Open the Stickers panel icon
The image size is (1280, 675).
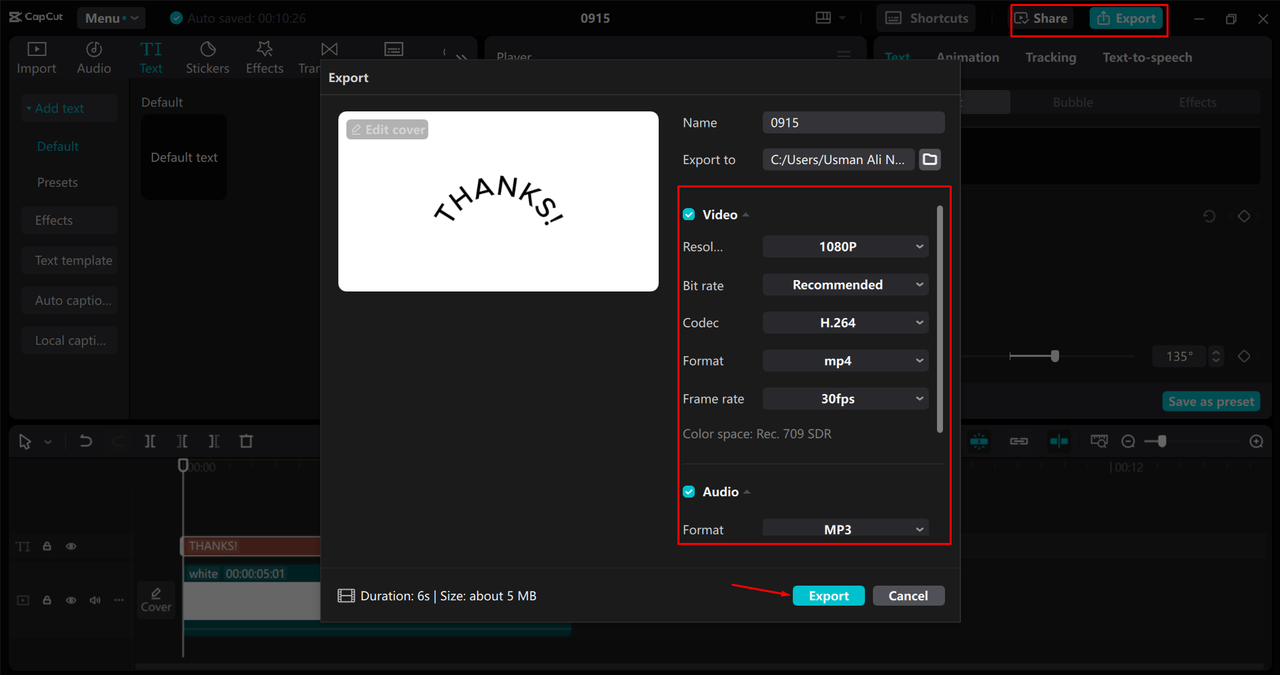(208, 49)
